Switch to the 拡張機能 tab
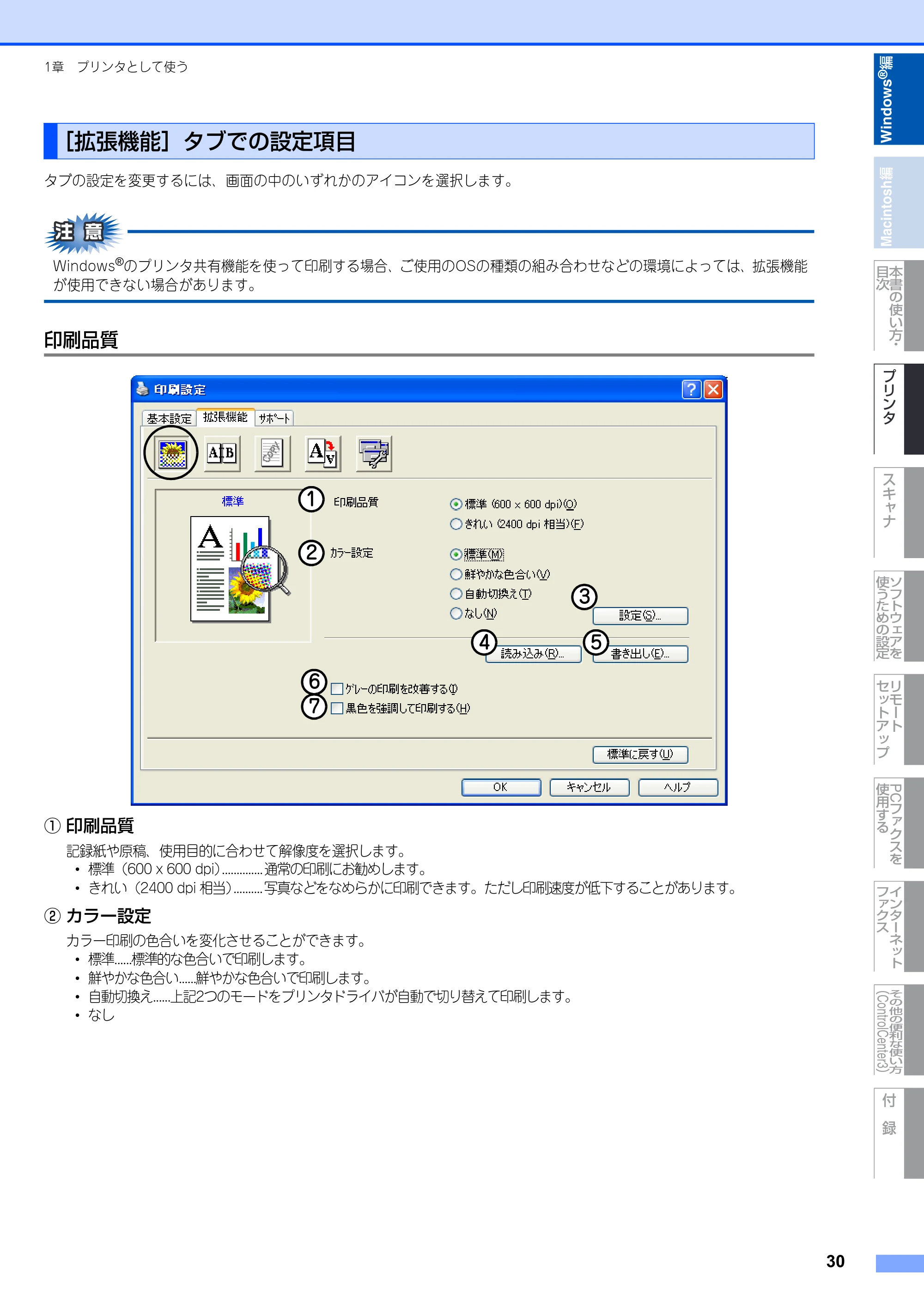 [x=225, y=417]
